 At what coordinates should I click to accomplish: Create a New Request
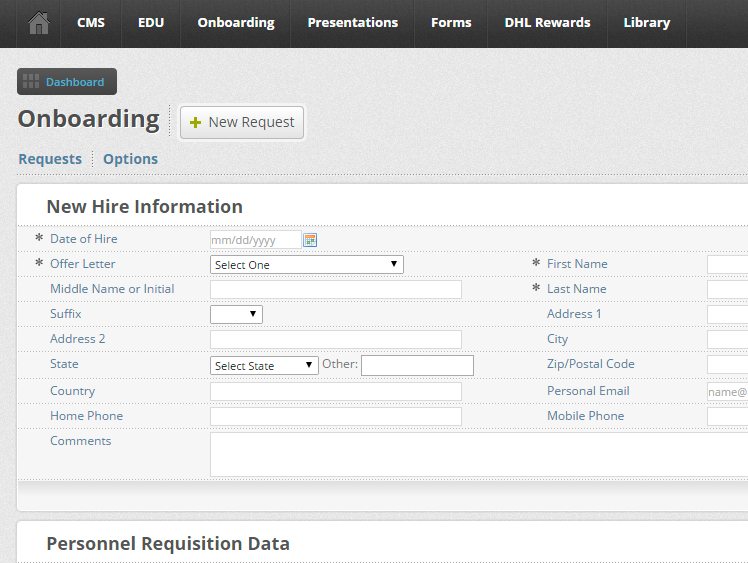pos(242,123)
